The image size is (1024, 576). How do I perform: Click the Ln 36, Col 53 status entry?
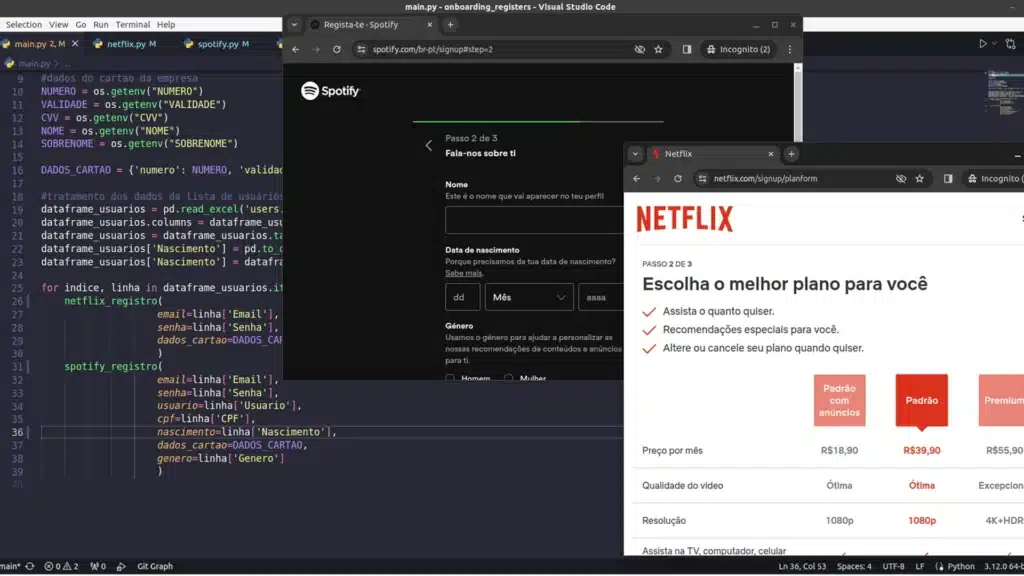[802, 567]
